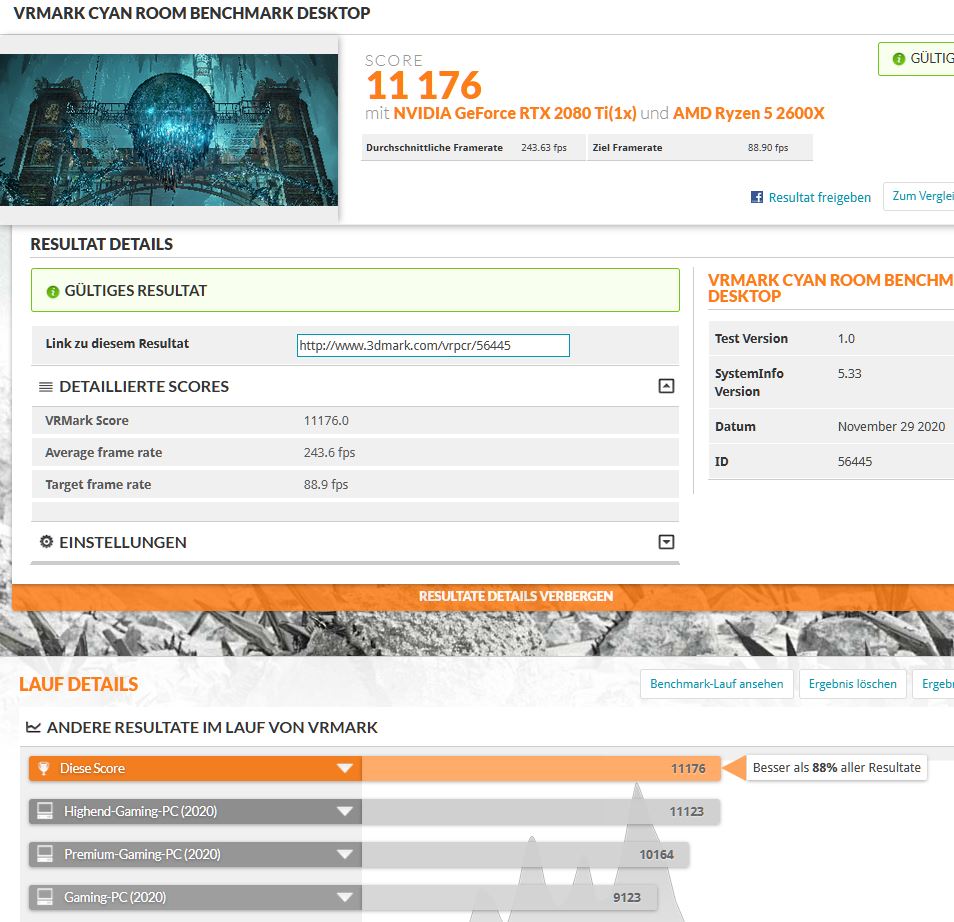This screenshot has width=954, height=922.
Task: Click the Besser als 88% aller Resultate label
Action: 837,767
